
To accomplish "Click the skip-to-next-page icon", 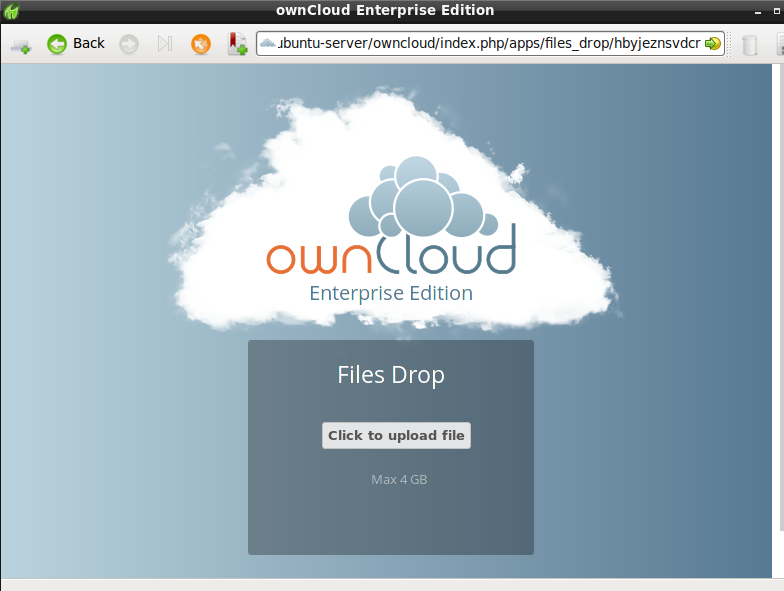I will pos(165,44).
